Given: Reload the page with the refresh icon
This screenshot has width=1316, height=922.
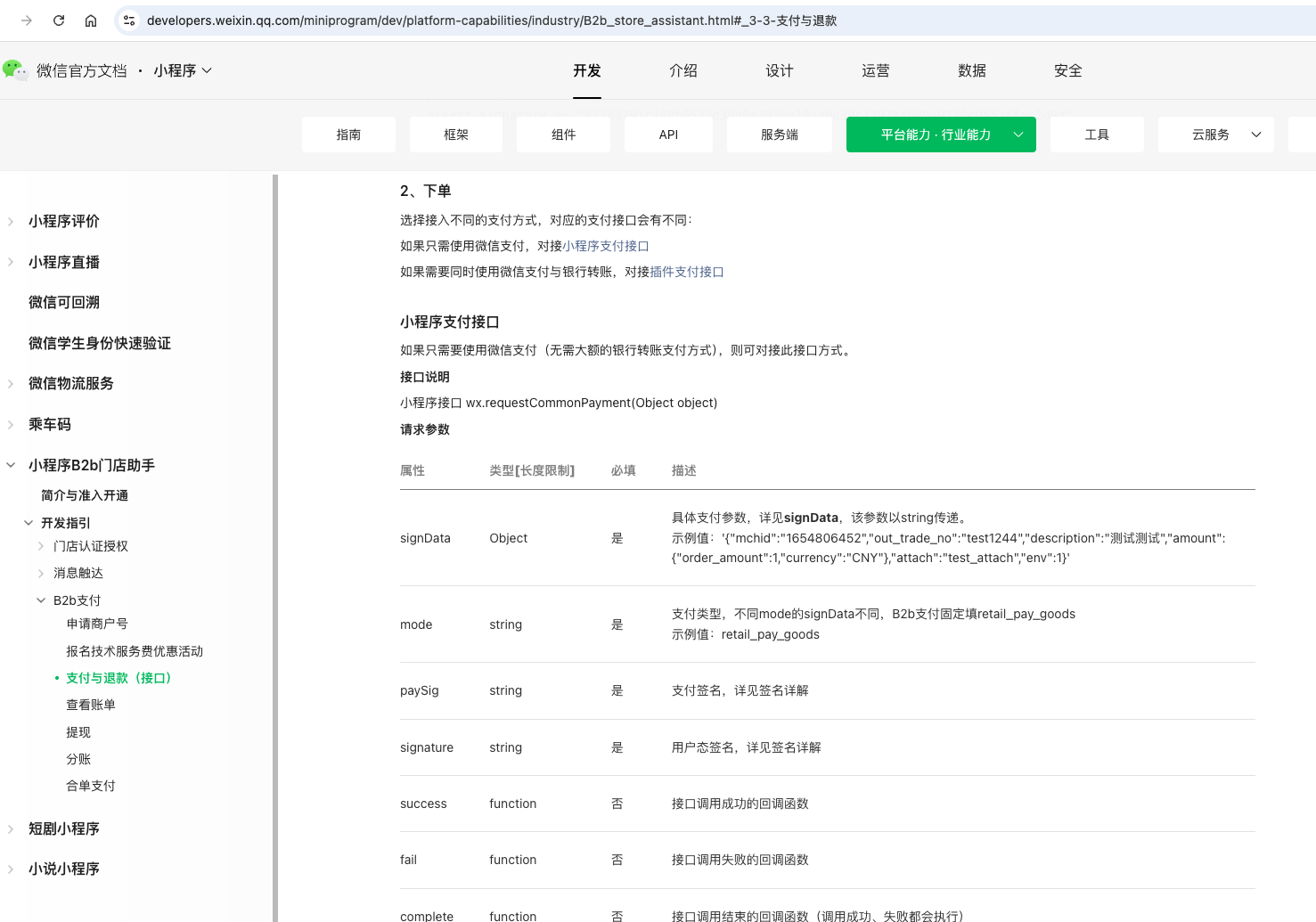Looking at the screenshot, I should tap(59, 20).
